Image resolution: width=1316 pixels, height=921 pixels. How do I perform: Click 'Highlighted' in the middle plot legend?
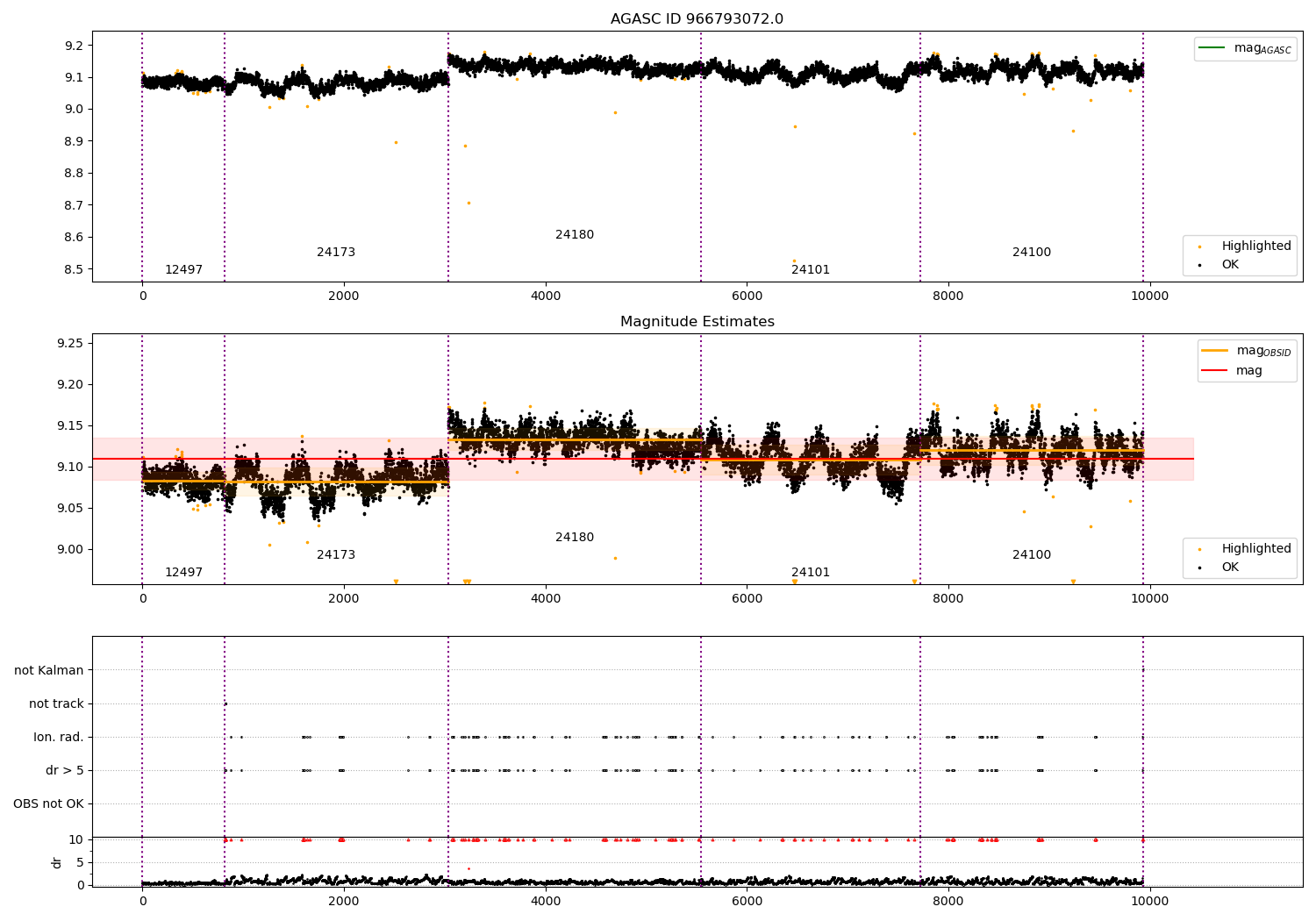tap(1256, 548)
